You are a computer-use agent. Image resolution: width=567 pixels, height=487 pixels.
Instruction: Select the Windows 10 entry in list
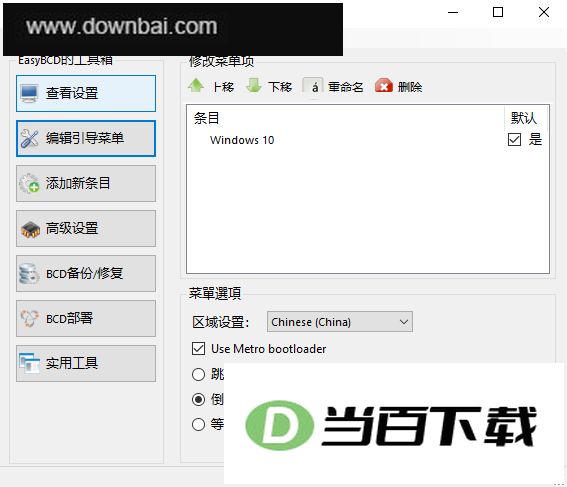tap(242, 140)
